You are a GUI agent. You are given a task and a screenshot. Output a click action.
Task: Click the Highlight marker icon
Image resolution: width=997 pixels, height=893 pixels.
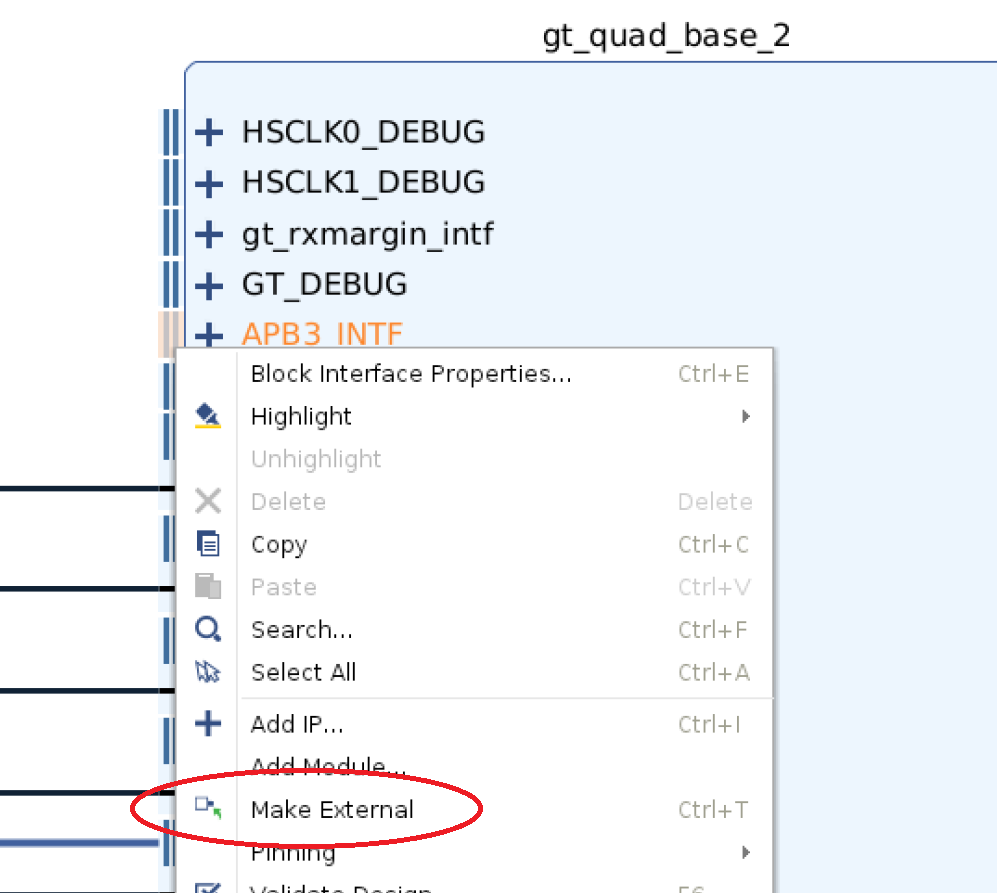tap(207, 416)
